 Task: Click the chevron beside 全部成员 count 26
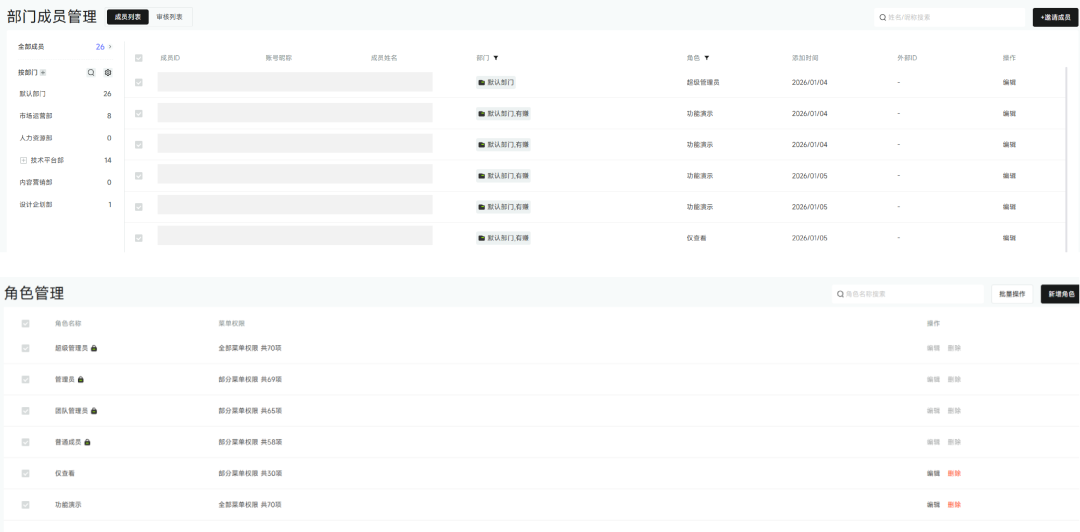[x=110, y=47]
